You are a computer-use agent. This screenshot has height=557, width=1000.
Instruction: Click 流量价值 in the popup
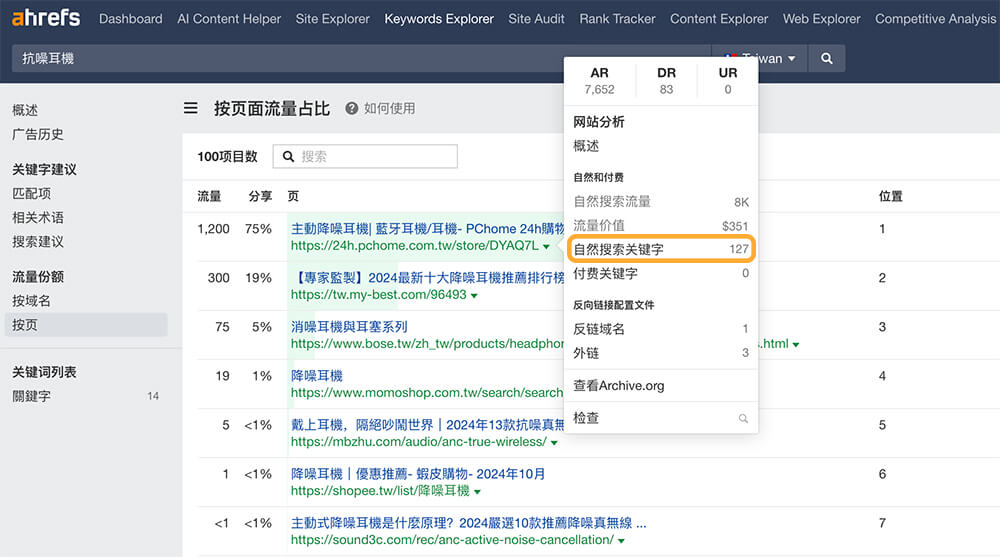661,225
